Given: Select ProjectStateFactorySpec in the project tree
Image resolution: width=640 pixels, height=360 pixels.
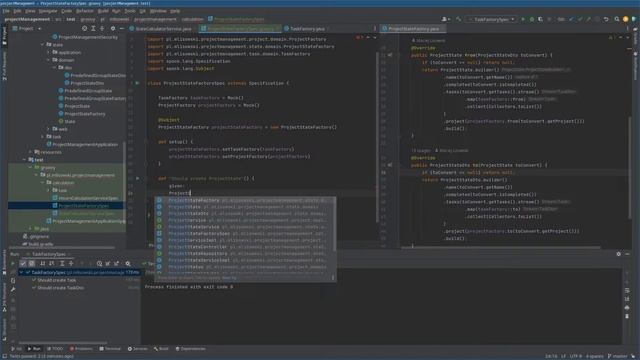Looking at the screenshot, I should (83, 206).
